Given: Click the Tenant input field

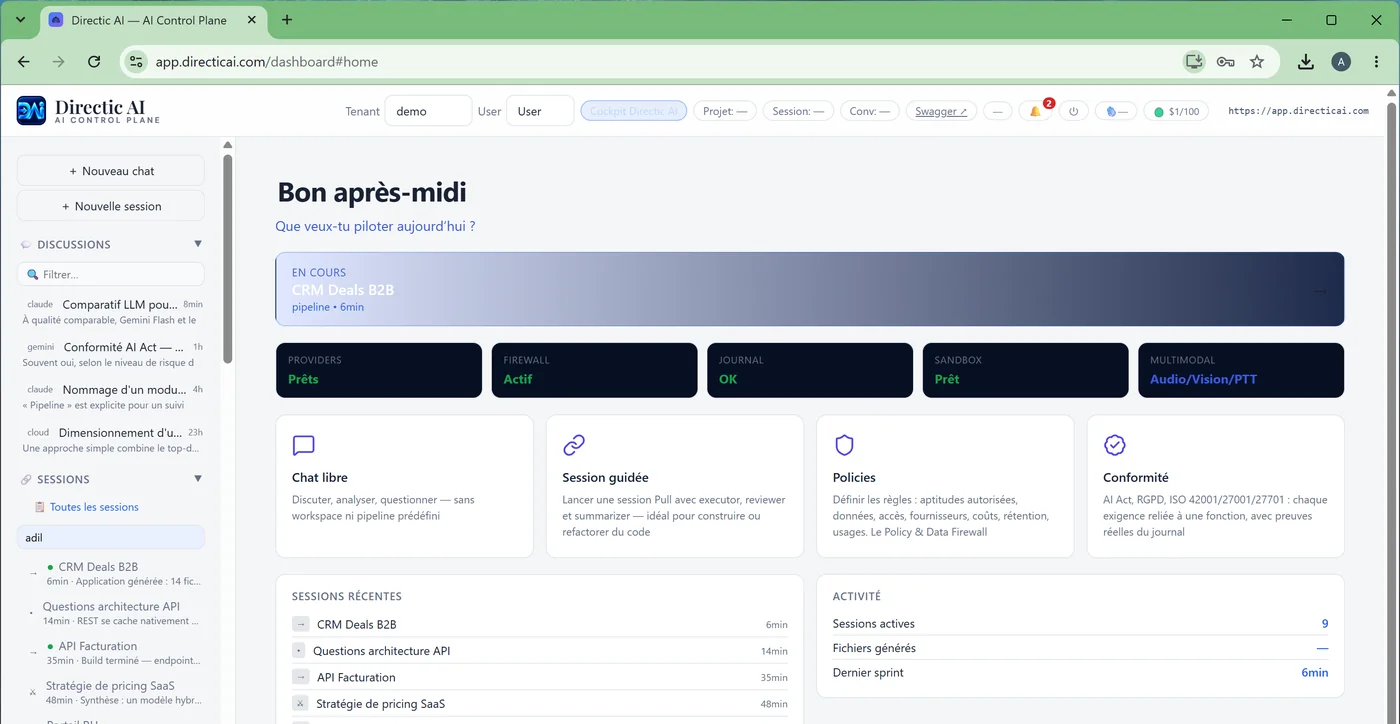Looking at the screenshot, I should click(428, 111).
